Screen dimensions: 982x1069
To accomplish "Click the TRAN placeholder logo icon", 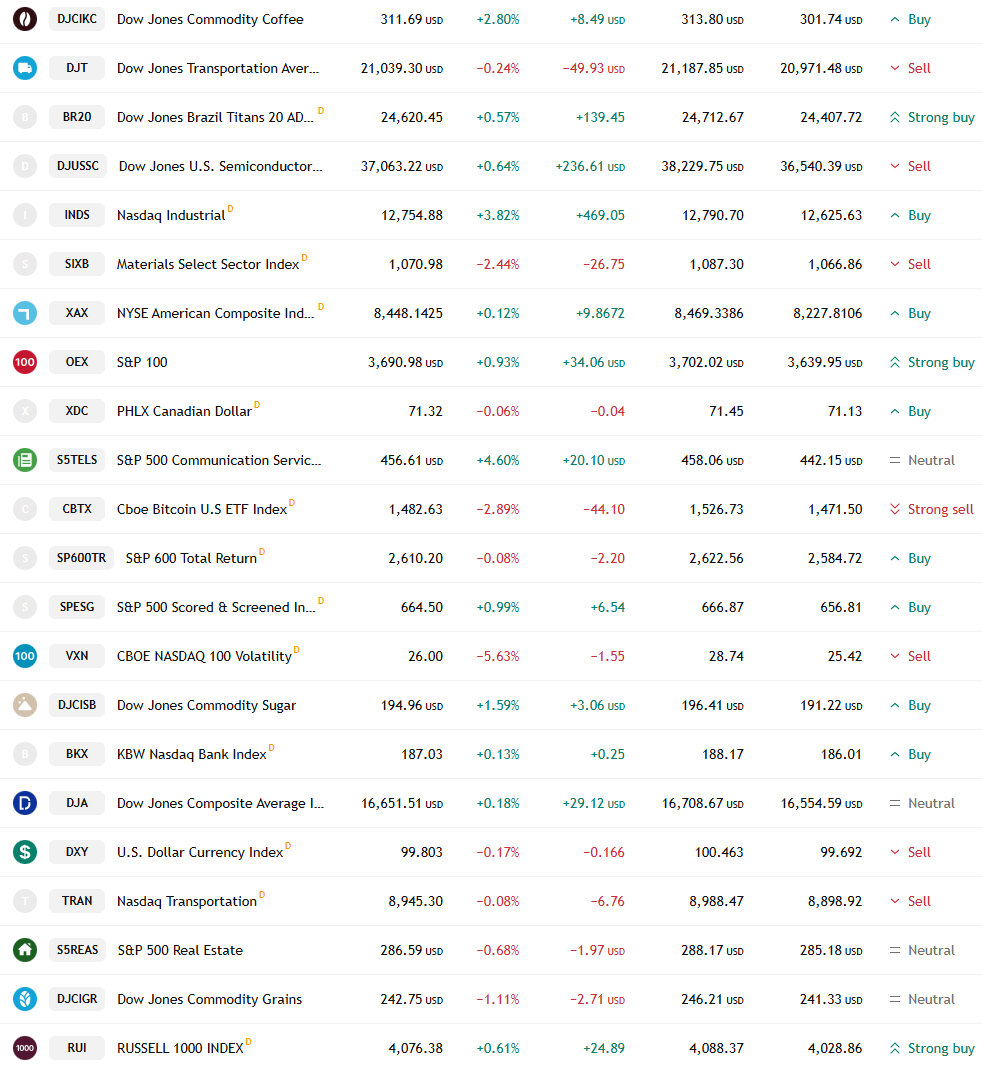I will 25,901.
